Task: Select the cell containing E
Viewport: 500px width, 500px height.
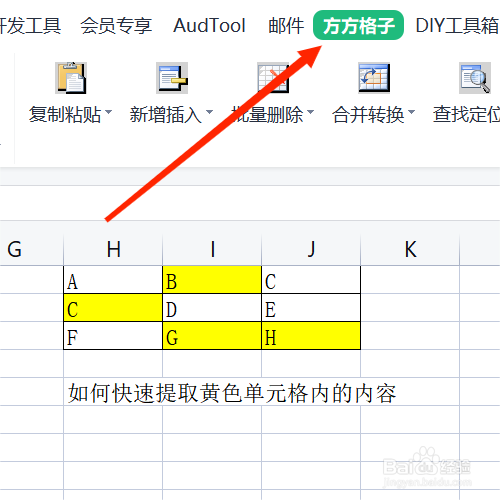Action: click(x=311, y=308)
